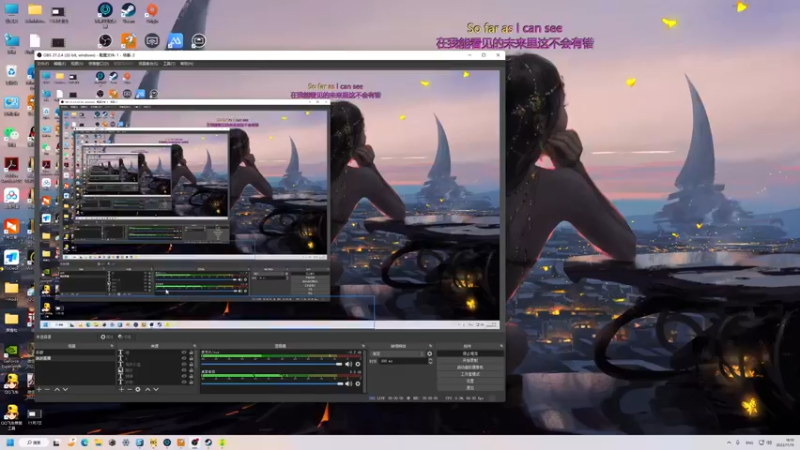Viewport: 800px width, 450px height.
Task: Click Start Virtual Camera button in Controls
Action: pyautogui.click(x=470, y=367)
